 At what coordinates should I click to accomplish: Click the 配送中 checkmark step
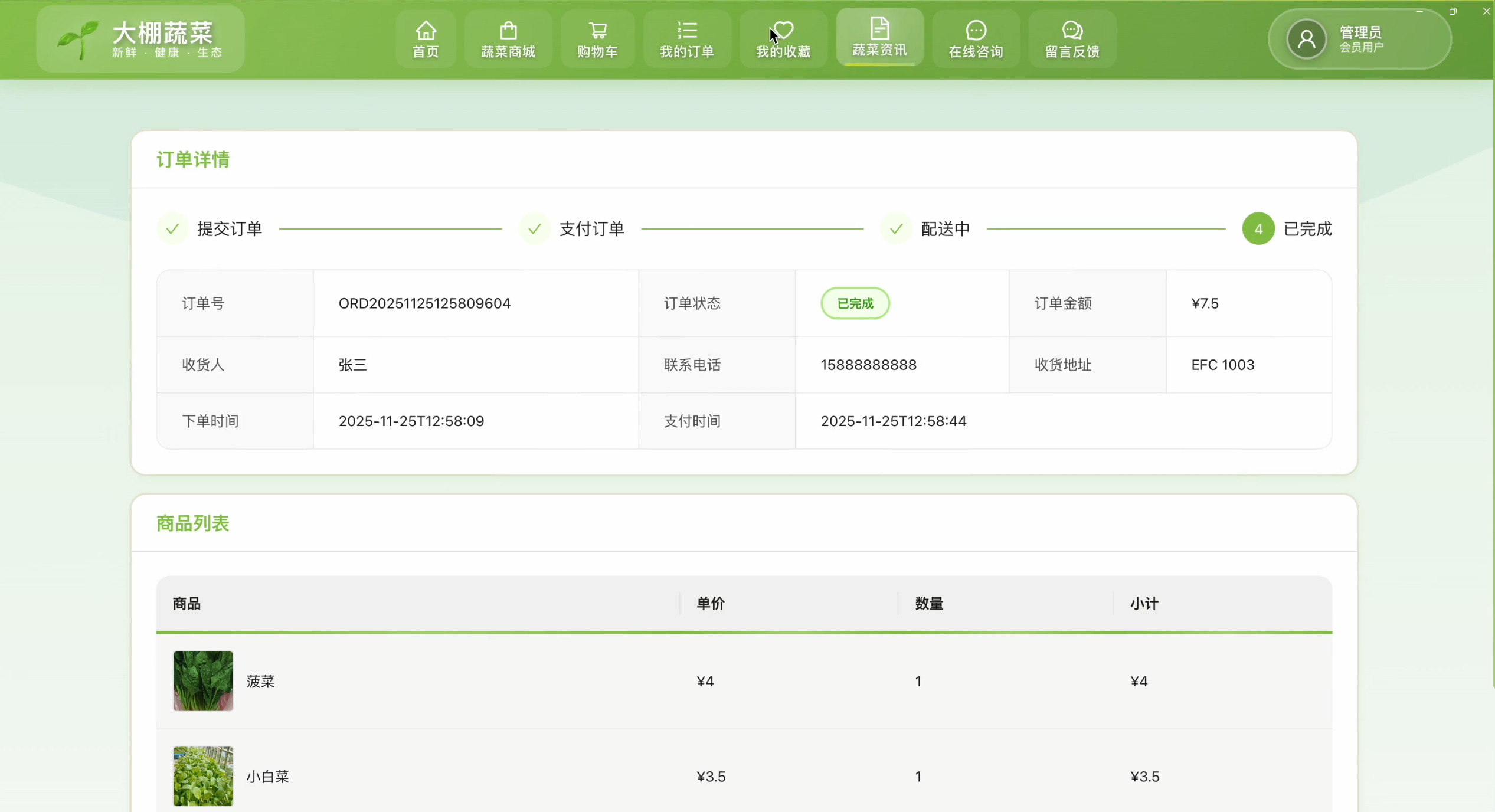pyautogui.click(x=896, y=229)
